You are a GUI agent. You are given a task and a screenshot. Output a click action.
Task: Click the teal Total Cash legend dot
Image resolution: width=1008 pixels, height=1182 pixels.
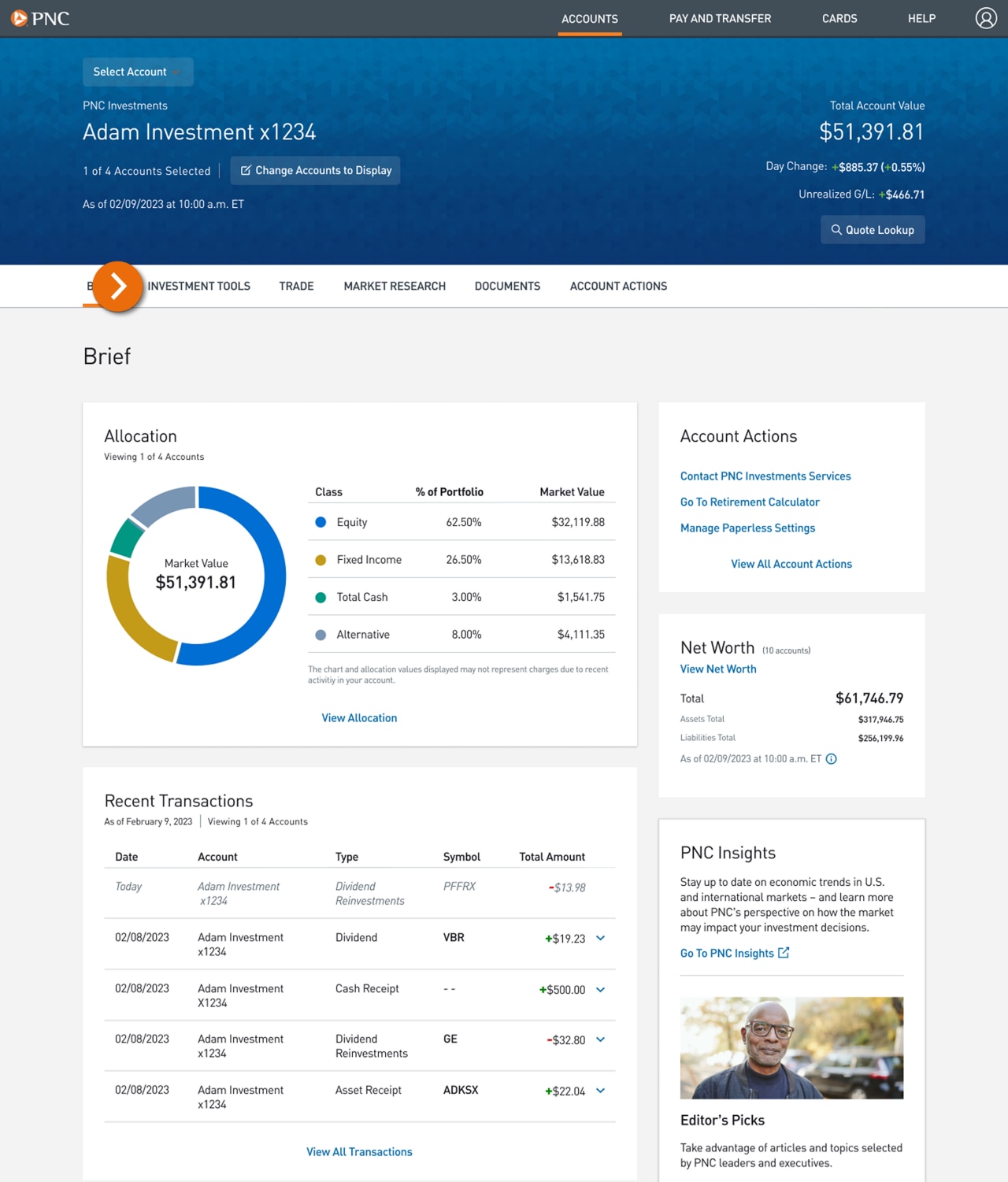click(321, 597)
